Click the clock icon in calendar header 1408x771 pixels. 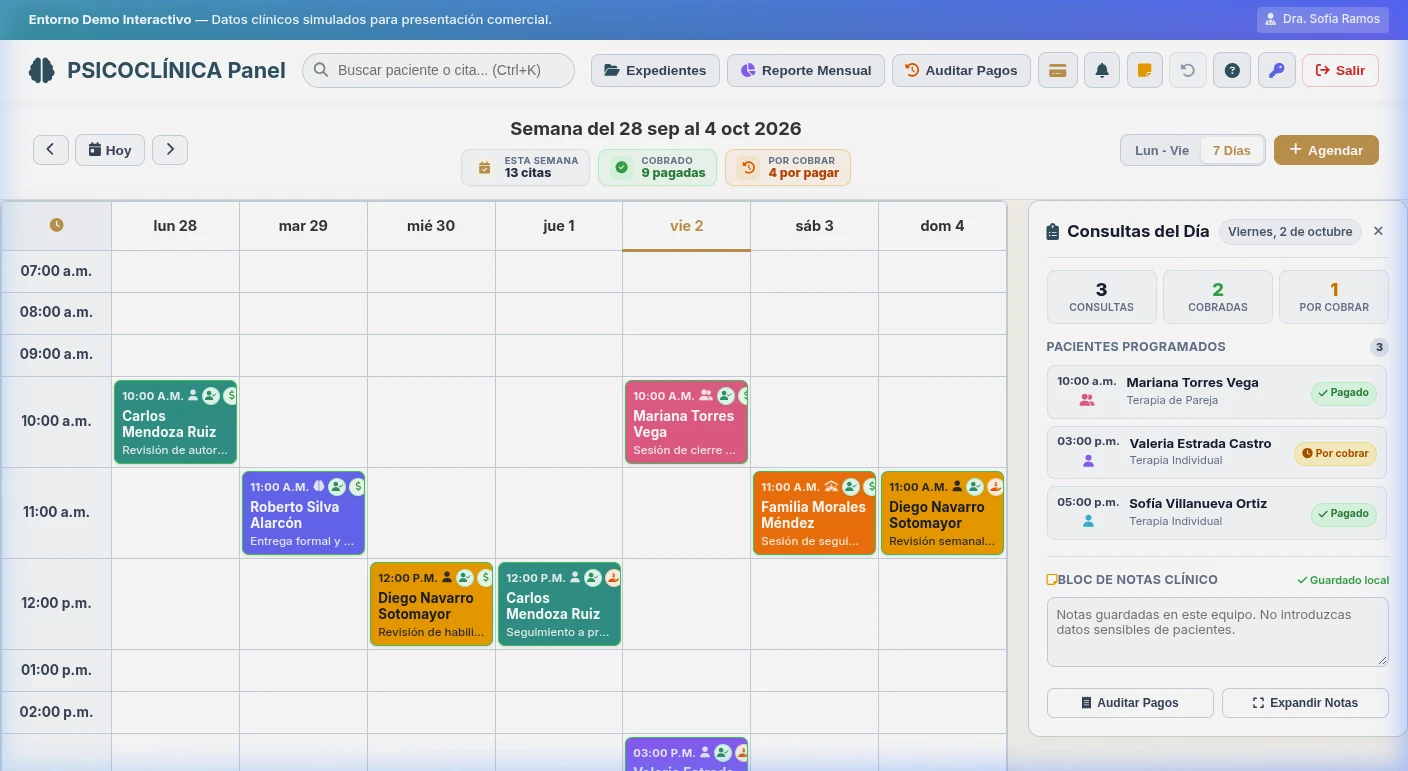click(x=57, y=225)
